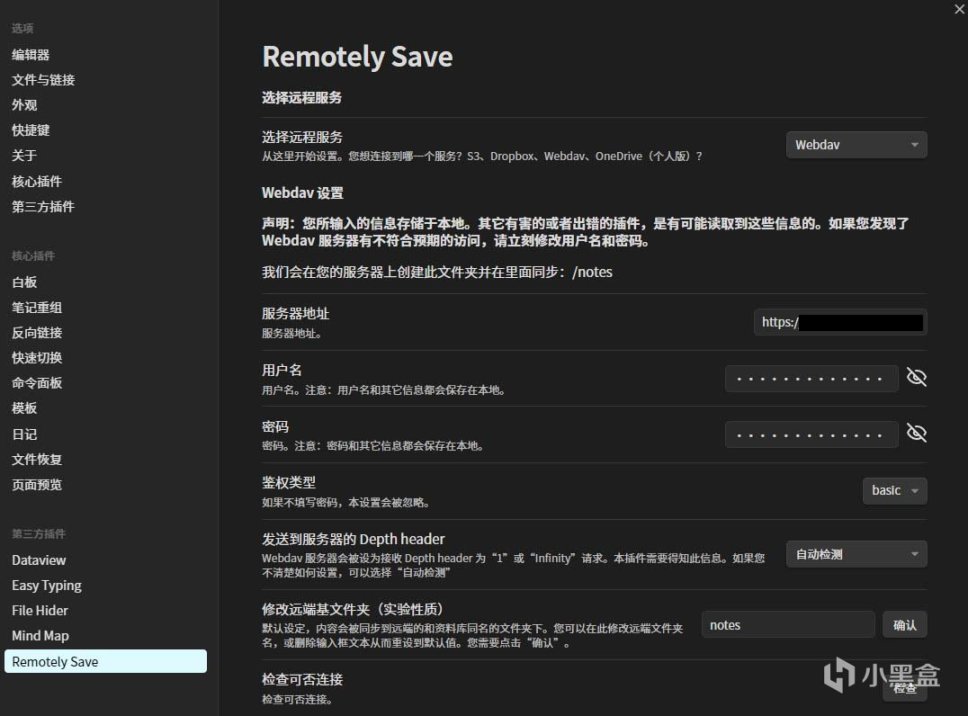Open 核心插件 settings tab

click(36, 181)
